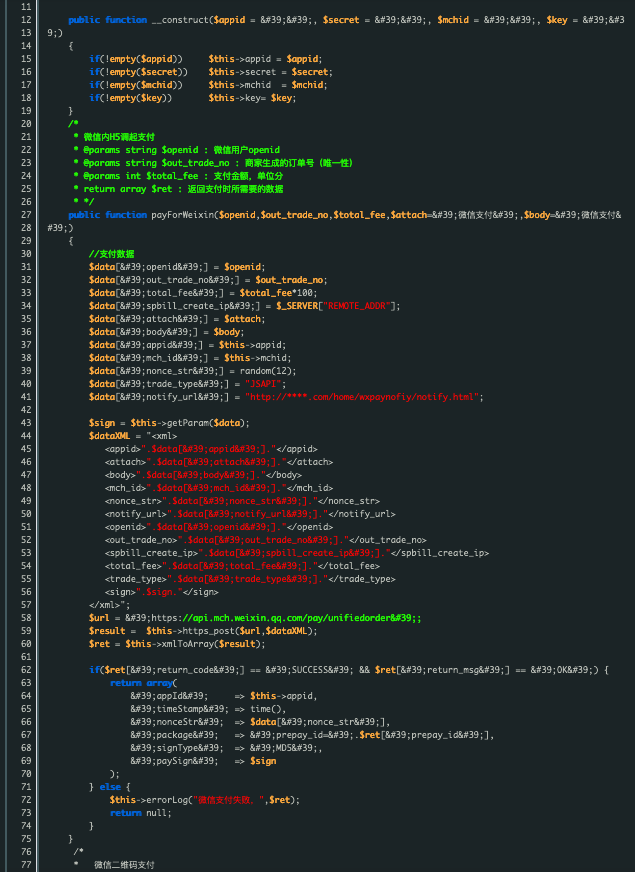
Task: Click the '<spbill_create_ip>' XML tag line
Action: pos(297,553)
